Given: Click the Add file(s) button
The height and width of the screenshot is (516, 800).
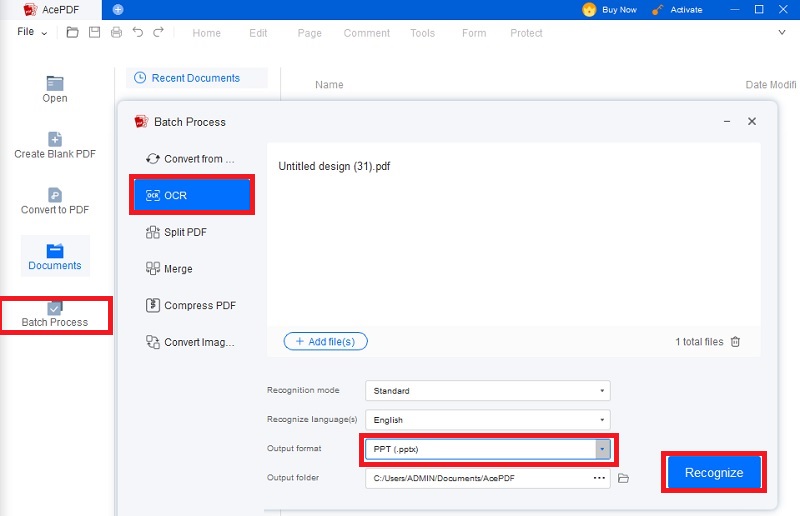Looking at the screenshot, I should 326,341.
